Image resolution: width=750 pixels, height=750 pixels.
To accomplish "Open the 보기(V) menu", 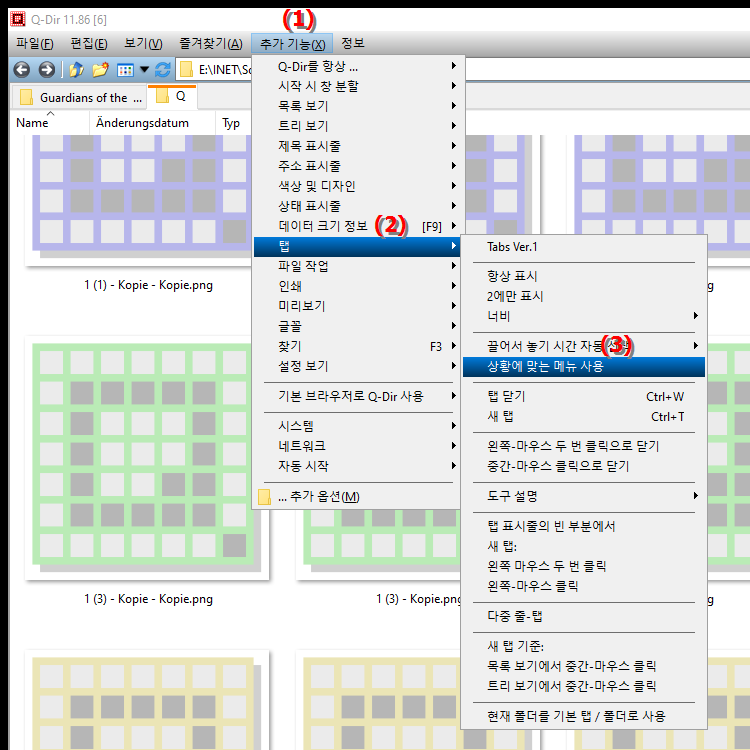I will pos(143,44).
